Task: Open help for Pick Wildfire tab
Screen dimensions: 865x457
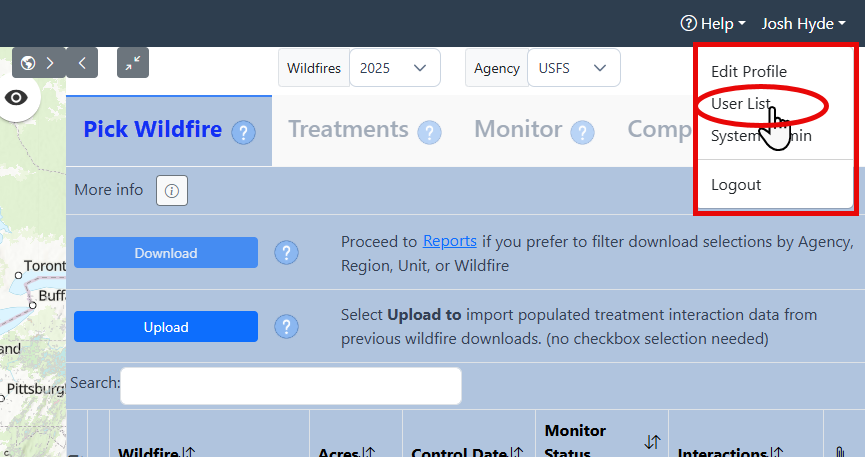Action: tap(243, 132)
